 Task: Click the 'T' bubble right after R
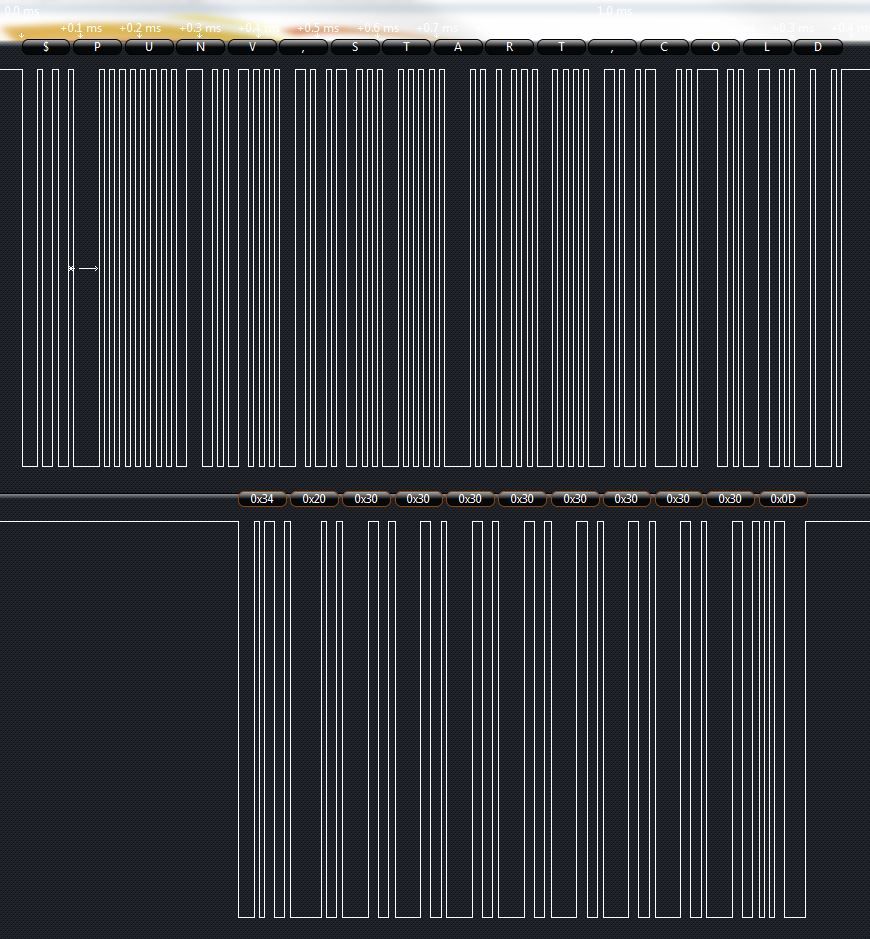click(x=561, y=47)
